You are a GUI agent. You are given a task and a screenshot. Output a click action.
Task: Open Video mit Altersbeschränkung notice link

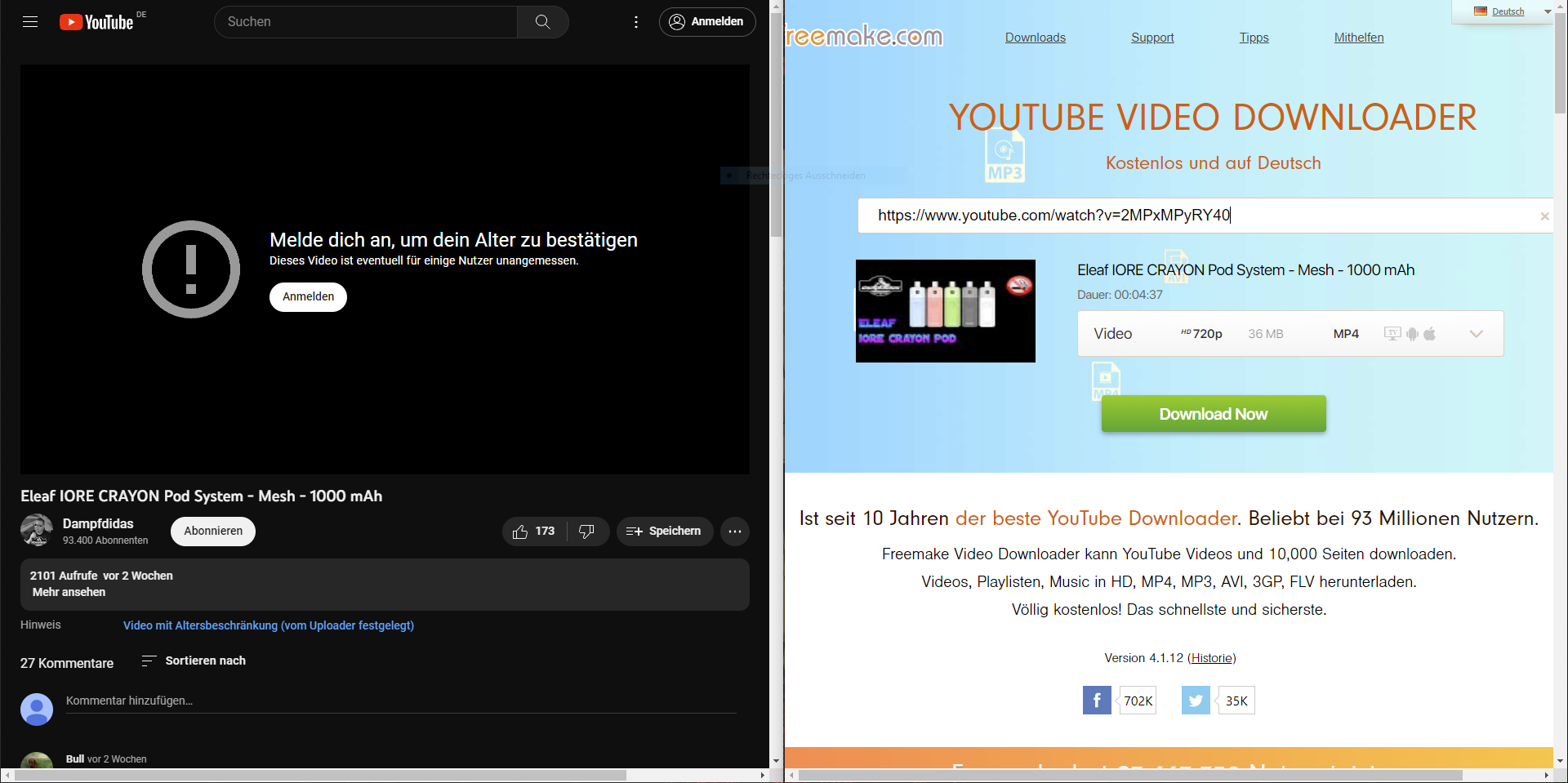click(x=269, y=625)
